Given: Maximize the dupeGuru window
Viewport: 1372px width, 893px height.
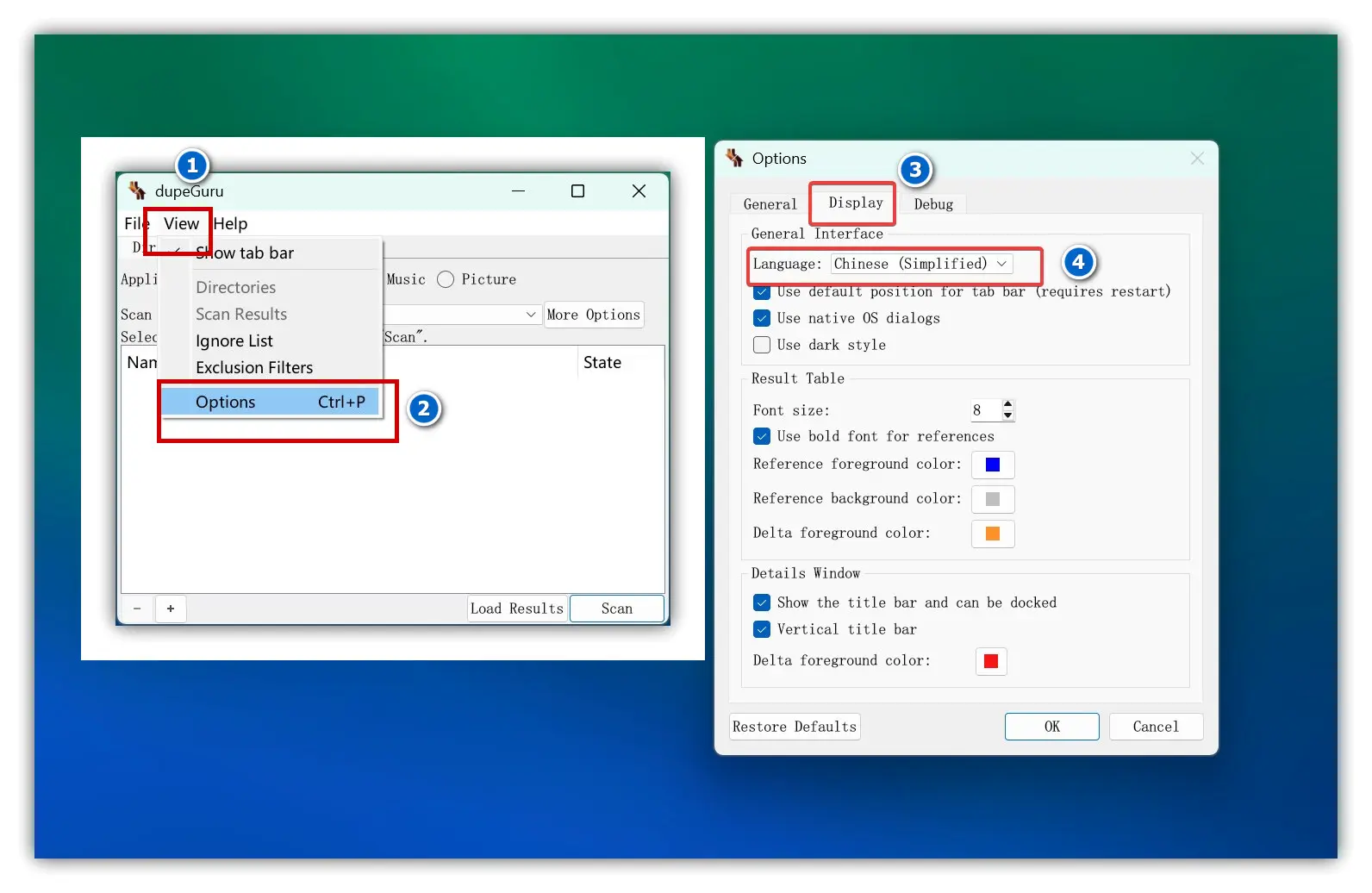Looking at the screenshot, I should pos(578,190).
